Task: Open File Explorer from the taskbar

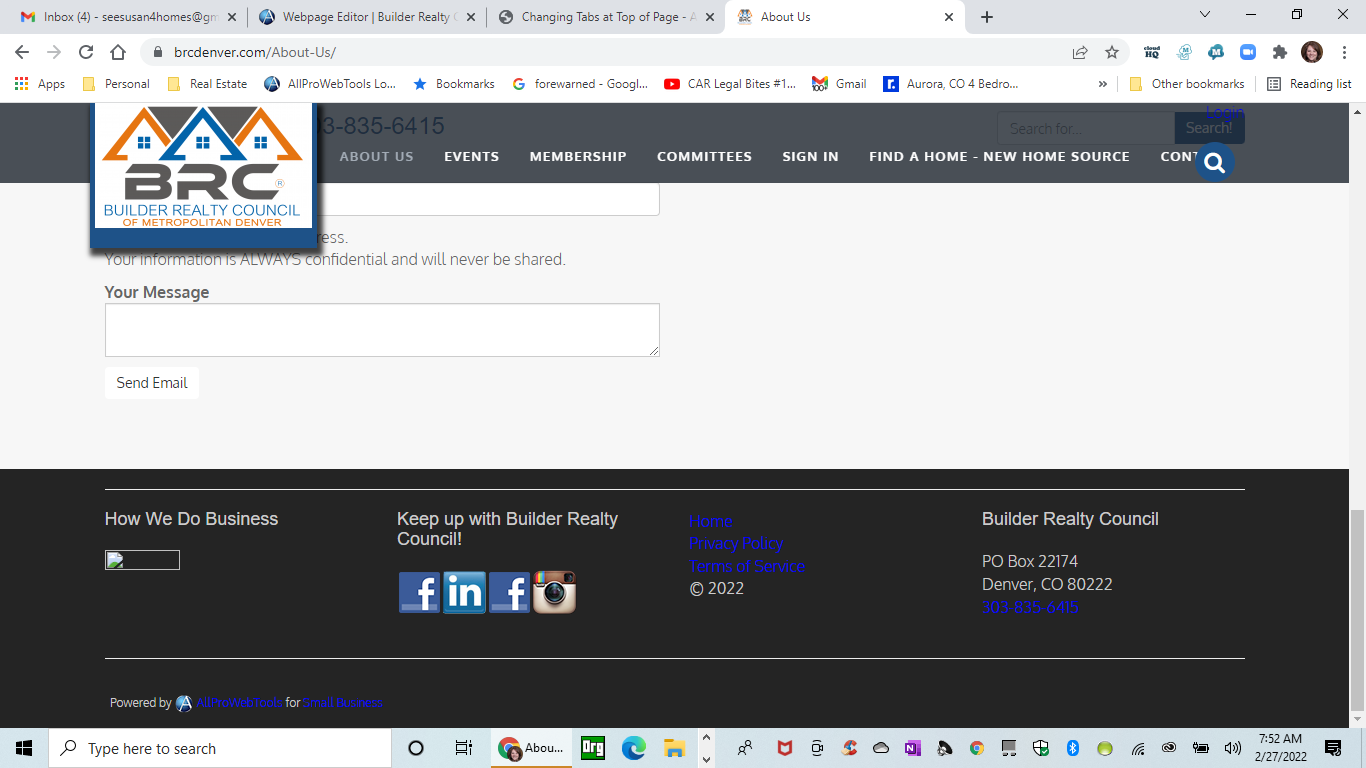Action: pyautogui.click(x=674, y=748)
